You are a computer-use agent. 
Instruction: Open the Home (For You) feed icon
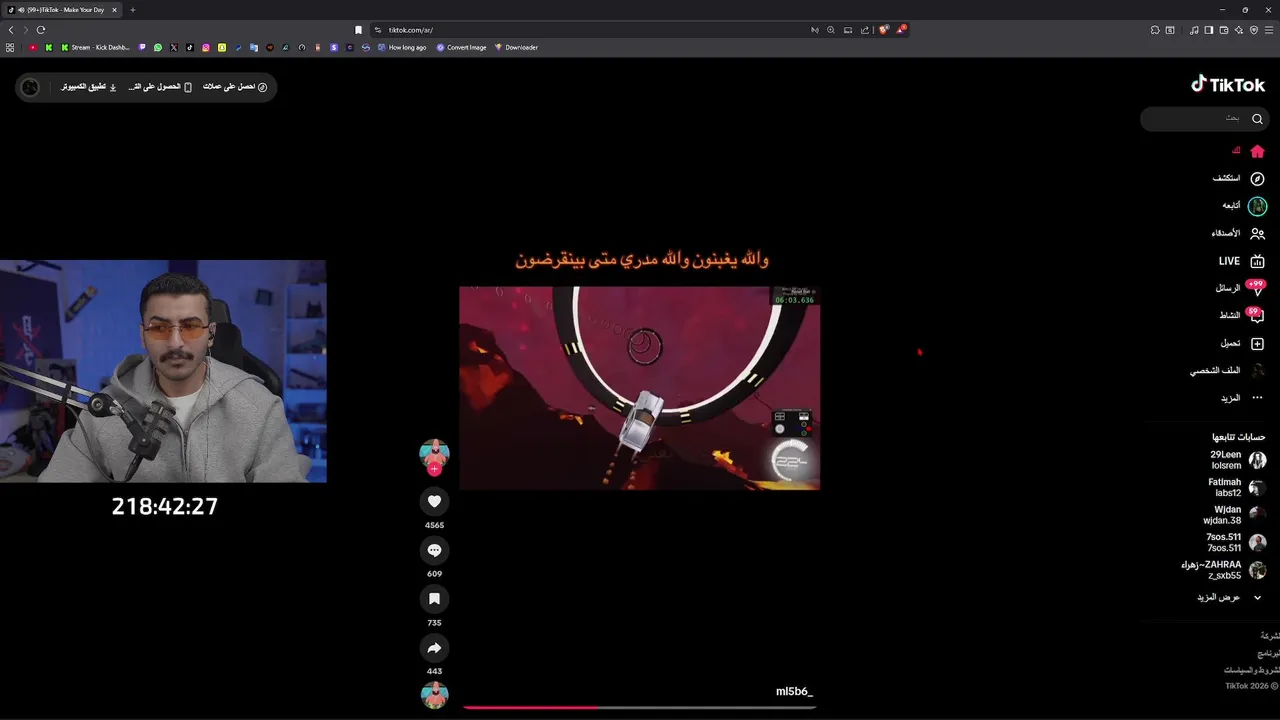[1257, 151]
